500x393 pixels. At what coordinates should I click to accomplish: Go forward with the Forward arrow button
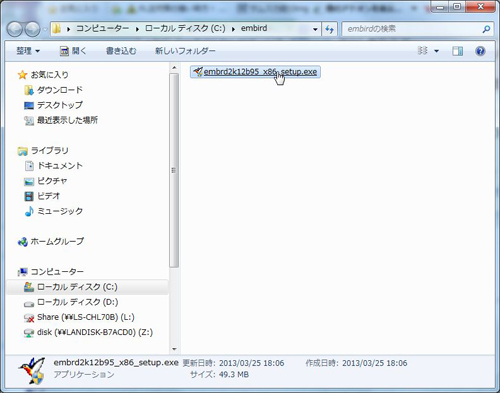pyautogui.click(x=32, y=29)
